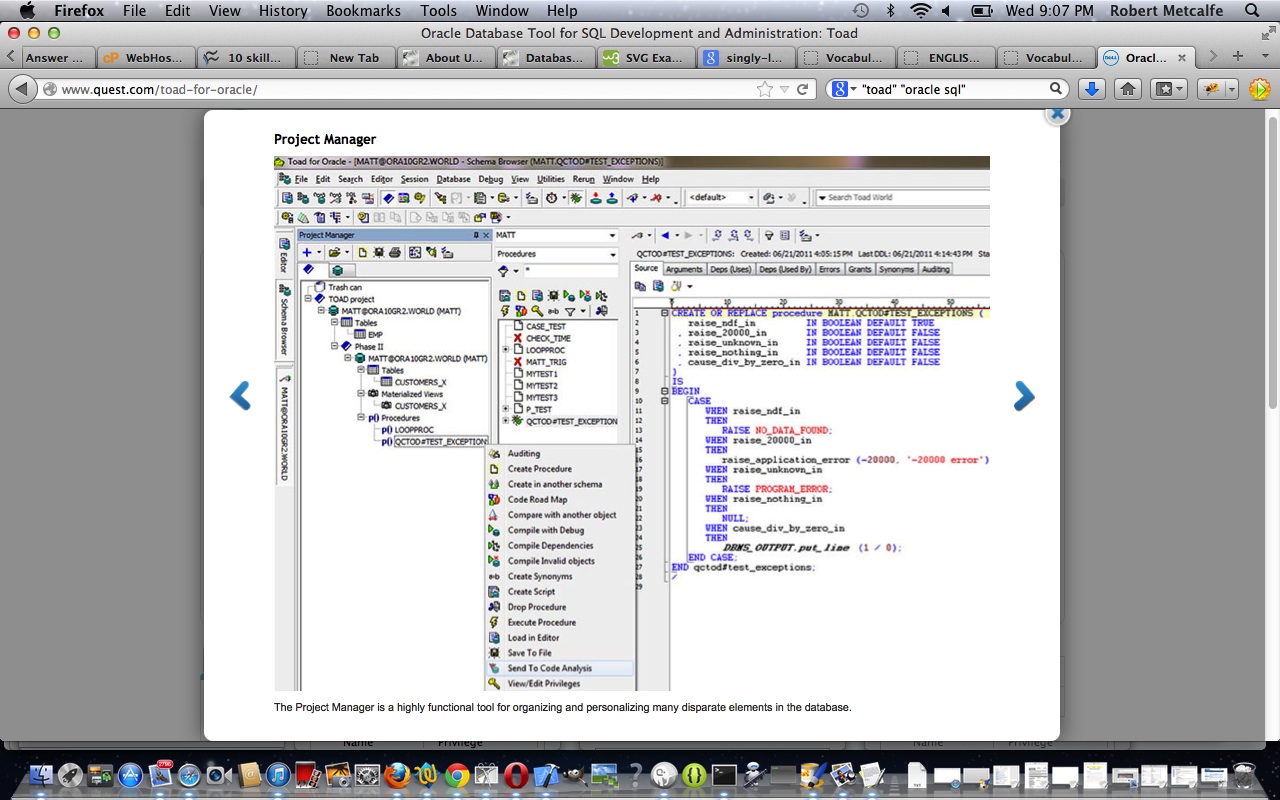Open the Procedures object type dropdown
Viewport: 1280px width, 800px height.
point(612,254)
